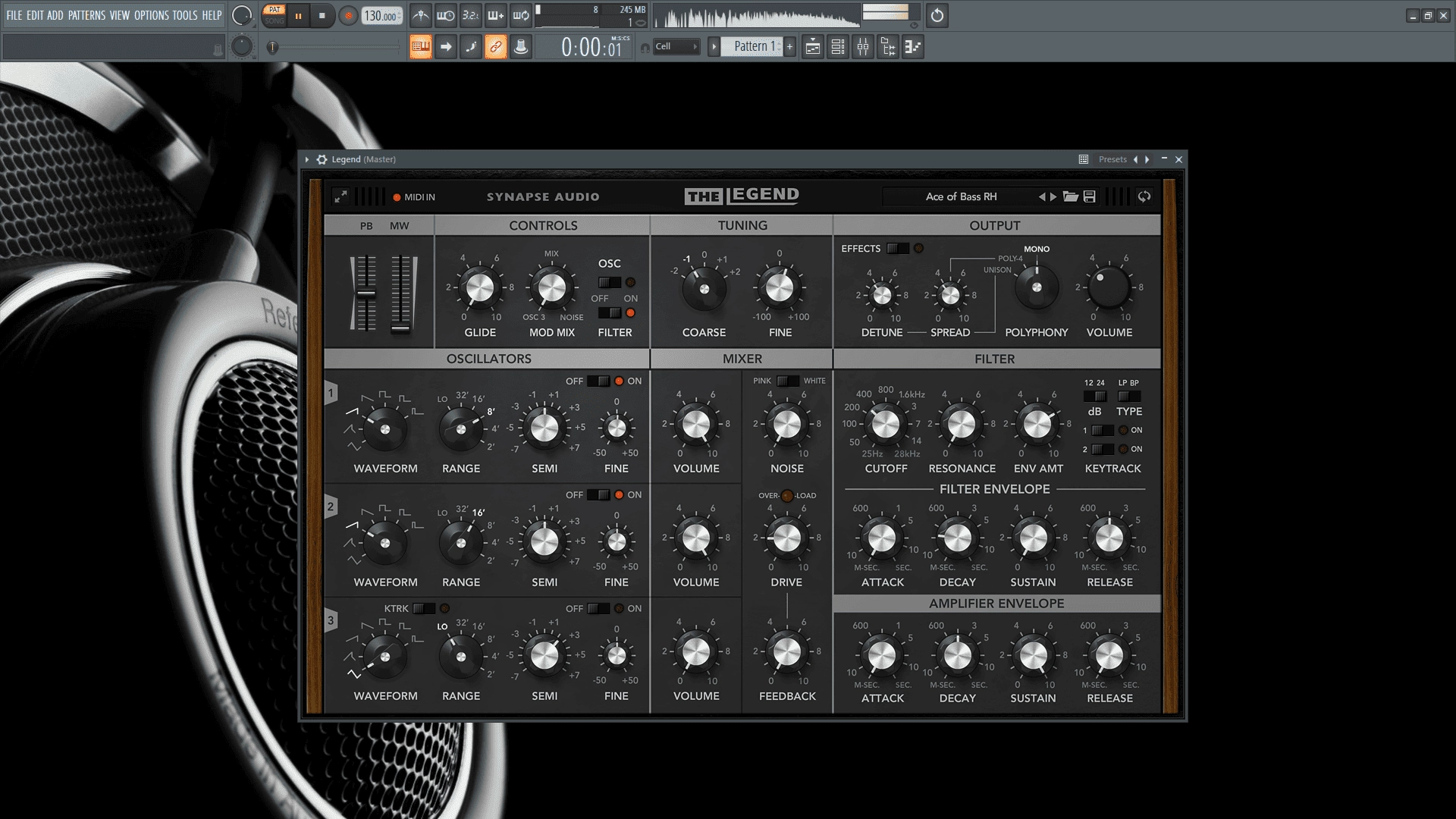Select the Pattern 1 selector
This screenshot has height=819, width=1456.
(x=752, y=47)
